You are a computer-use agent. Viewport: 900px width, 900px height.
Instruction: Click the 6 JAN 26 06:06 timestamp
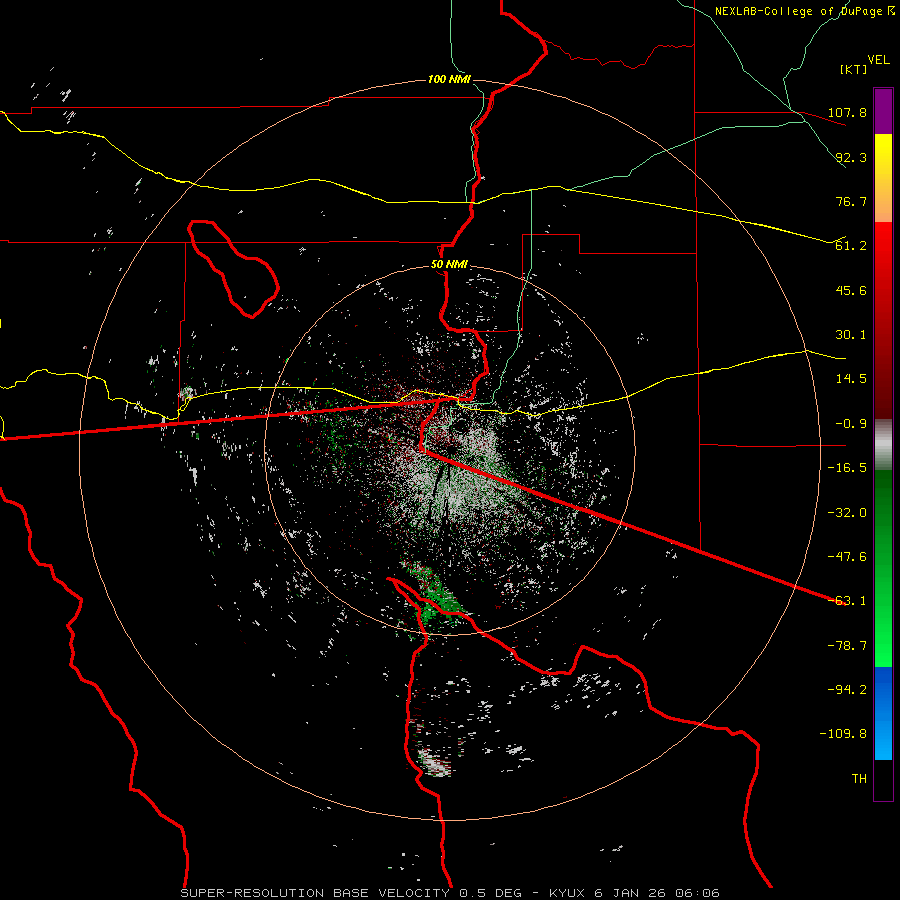click(x=657, y=893)
